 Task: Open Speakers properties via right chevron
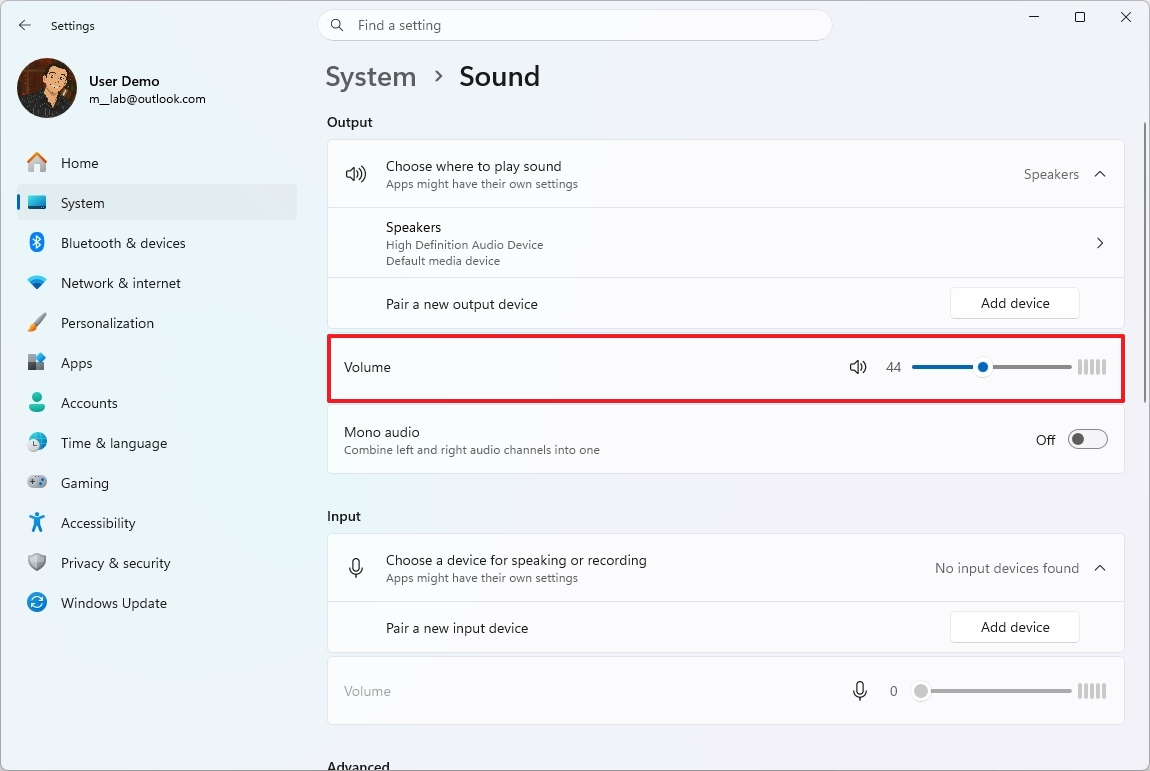pyautogui.click(x=1100, y=242)
